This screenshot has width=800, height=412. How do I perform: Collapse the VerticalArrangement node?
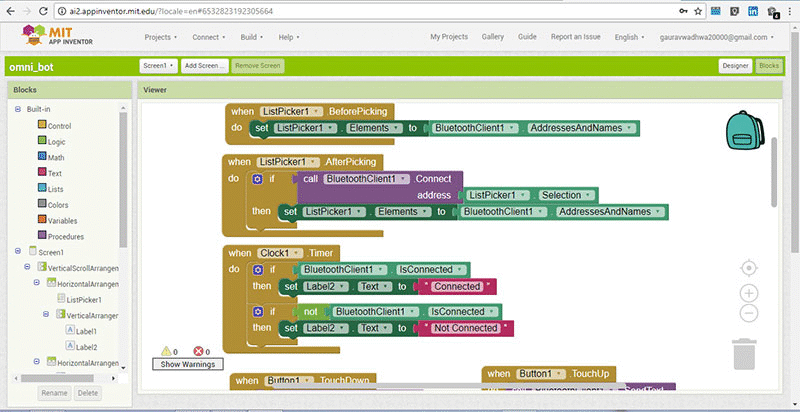pyautogui.click(x=46, y=314)
